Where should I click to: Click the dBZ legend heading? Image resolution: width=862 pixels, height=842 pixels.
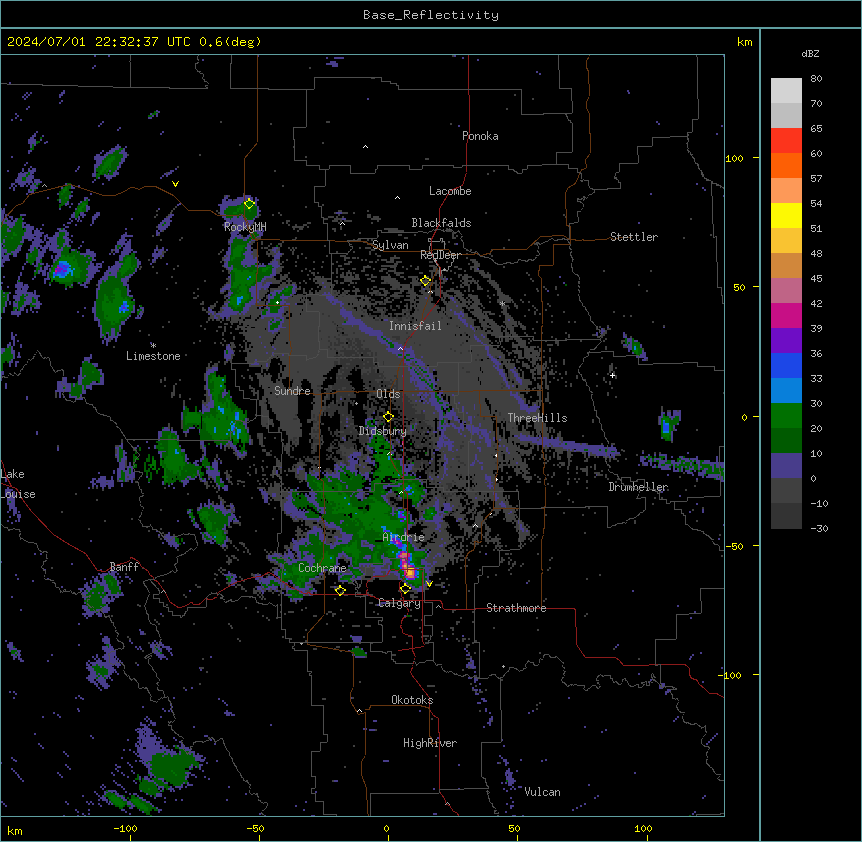point(810,53)
